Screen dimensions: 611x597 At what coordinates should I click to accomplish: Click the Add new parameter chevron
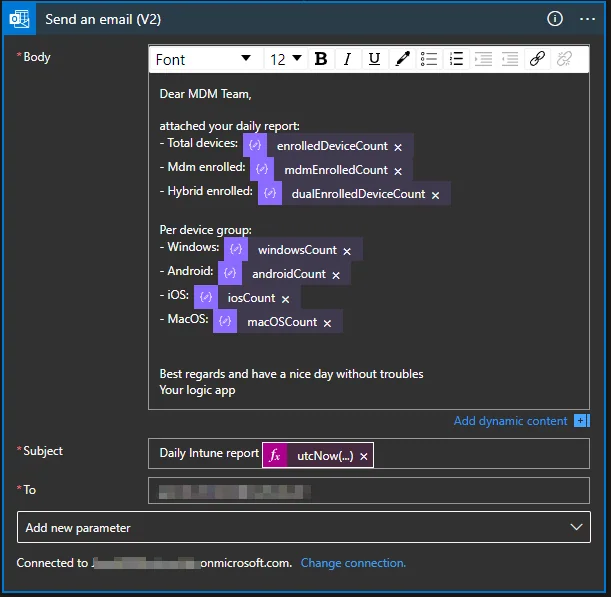(x=576, y=527)
